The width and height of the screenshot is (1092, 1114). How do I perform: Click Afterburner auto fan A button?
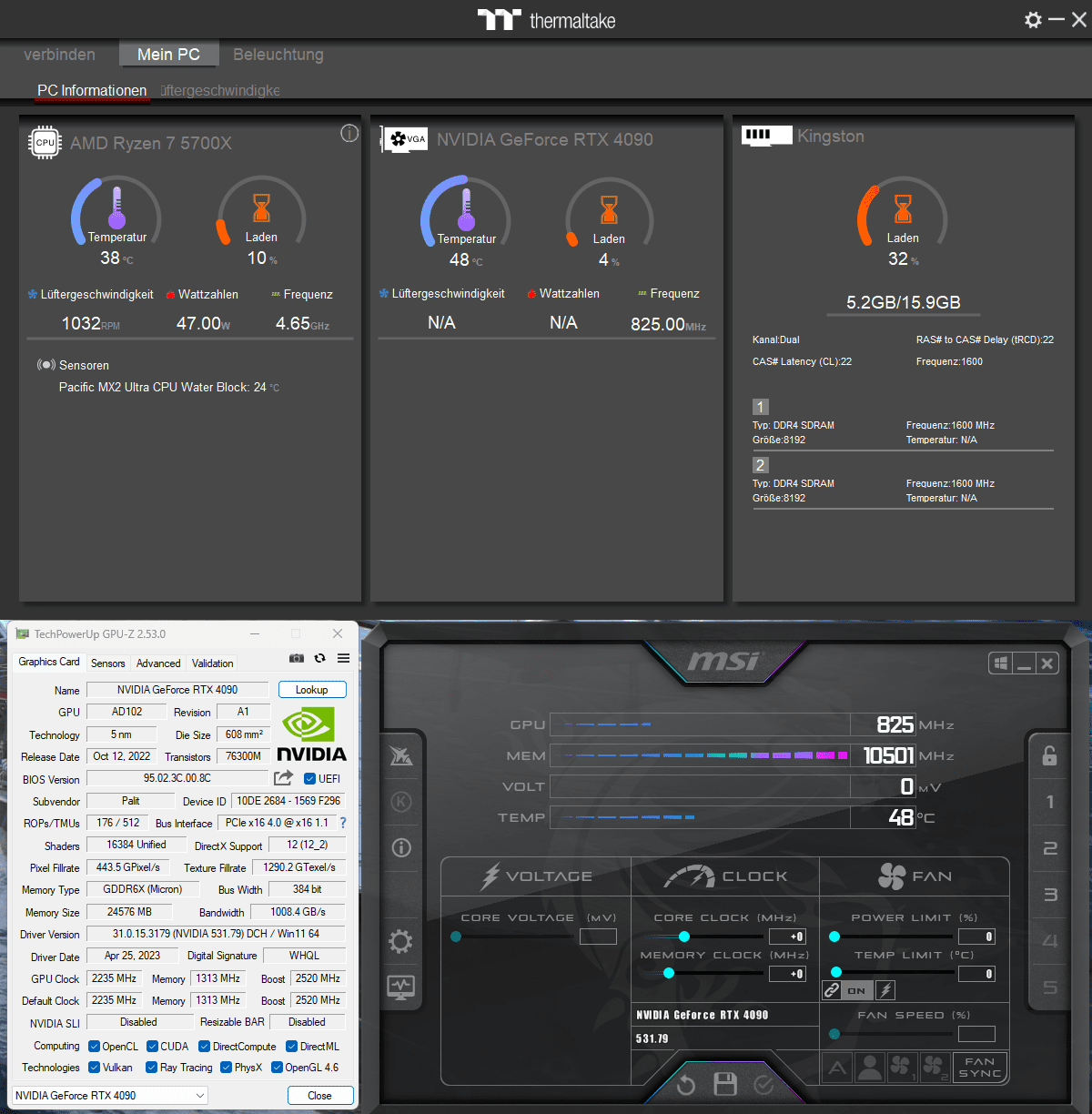[837, 1068]
